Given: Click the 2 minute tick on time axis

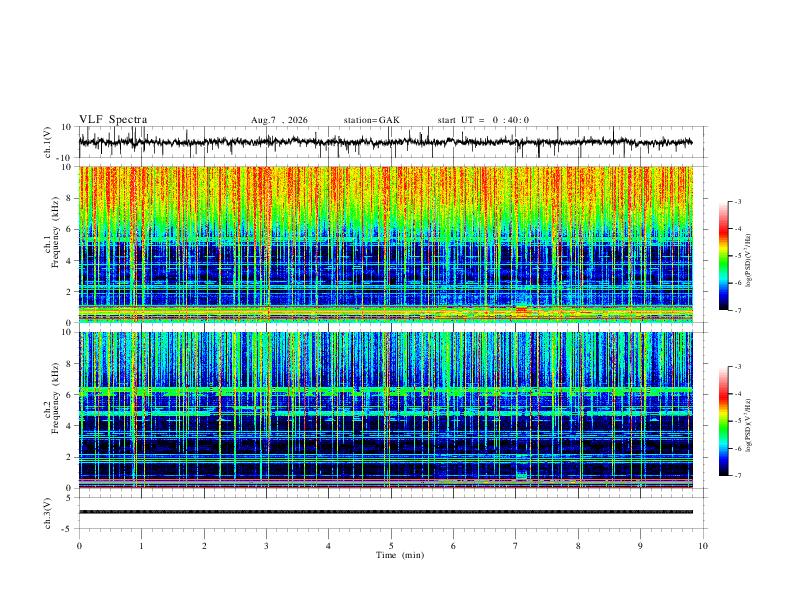Looking at the screenshot, I should [x=204, y=546].
